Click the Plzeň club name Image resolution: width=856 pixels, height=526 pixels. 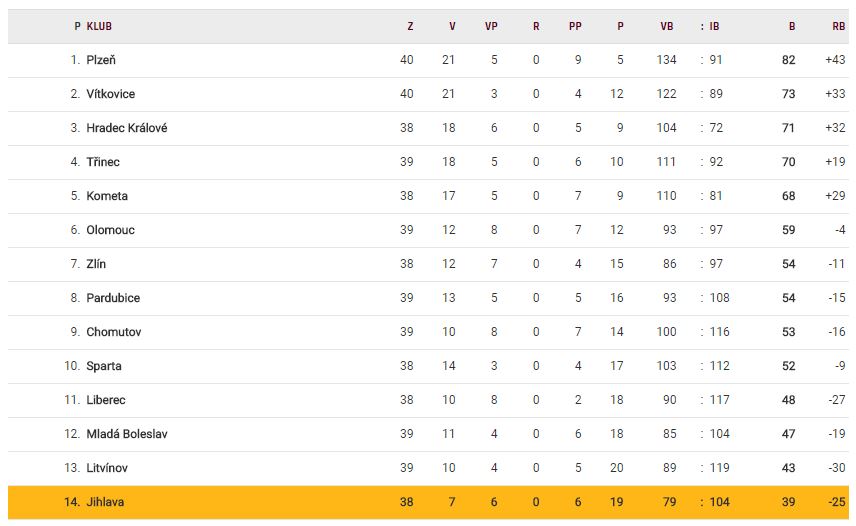click(x=101, y=60)
